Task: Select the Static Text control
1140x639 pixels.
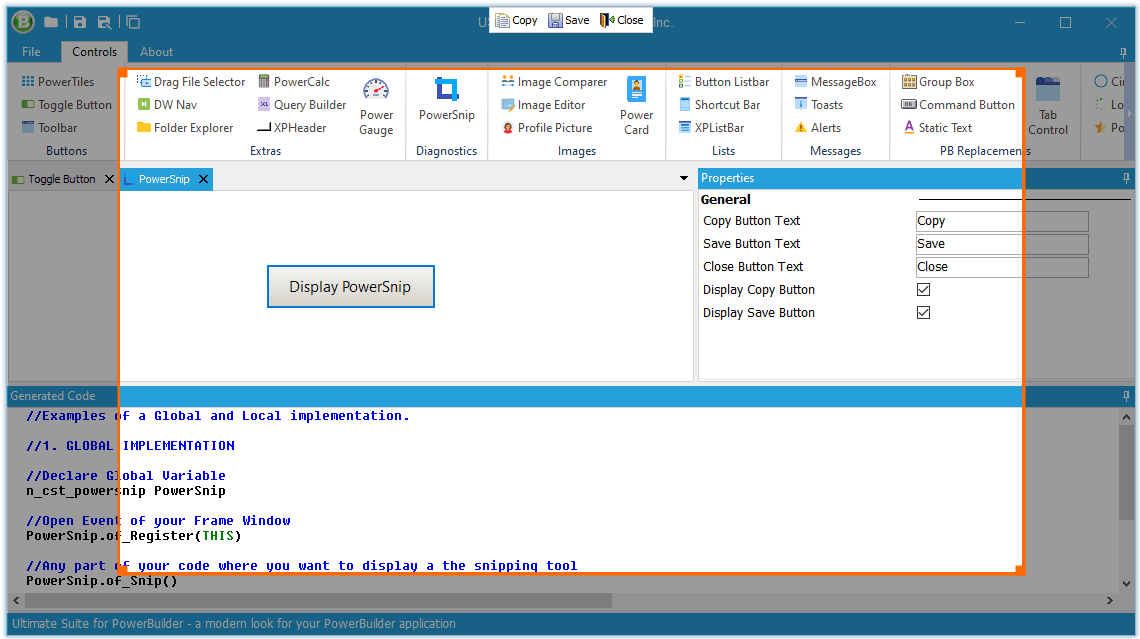Action: [x=937, y=128]
